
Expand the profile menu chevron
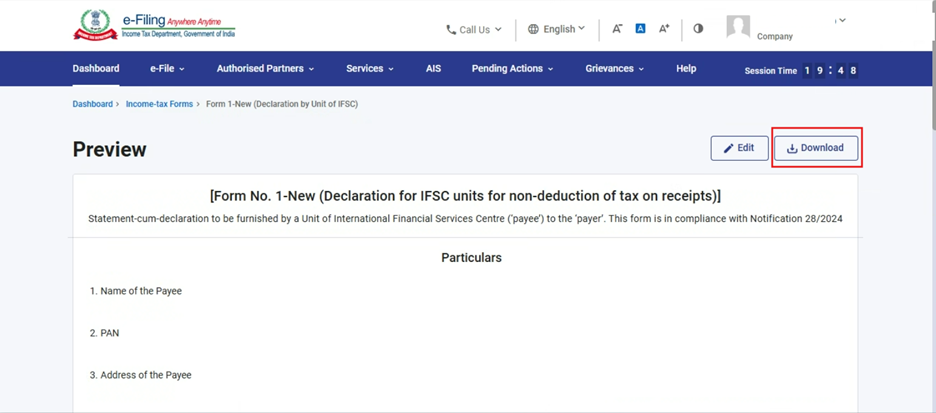841,20
